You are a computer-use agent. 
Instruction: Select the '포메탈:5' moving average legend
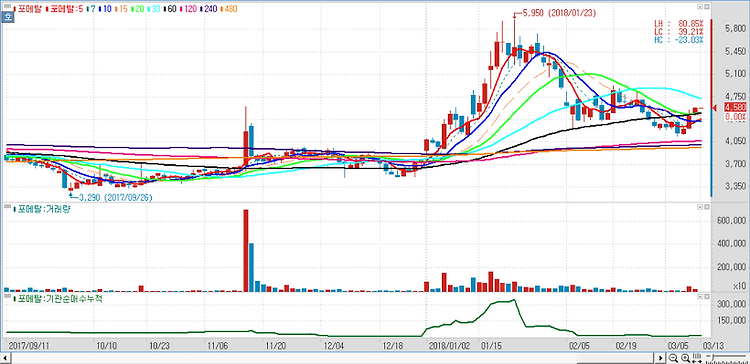coord(65,9)
